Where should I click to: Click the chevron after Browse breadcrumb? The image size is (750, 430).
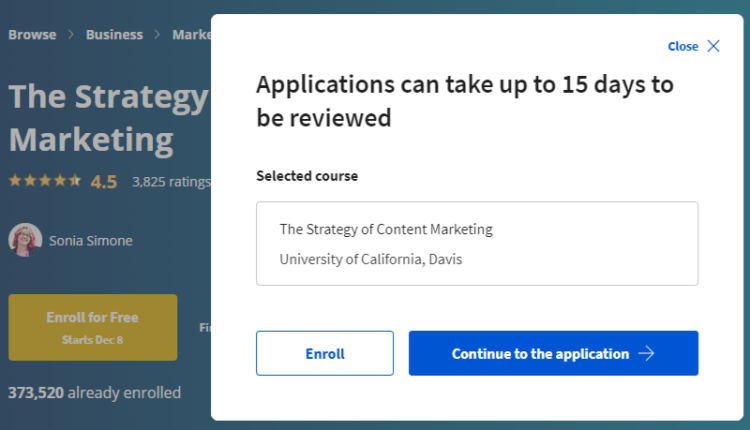71,35
